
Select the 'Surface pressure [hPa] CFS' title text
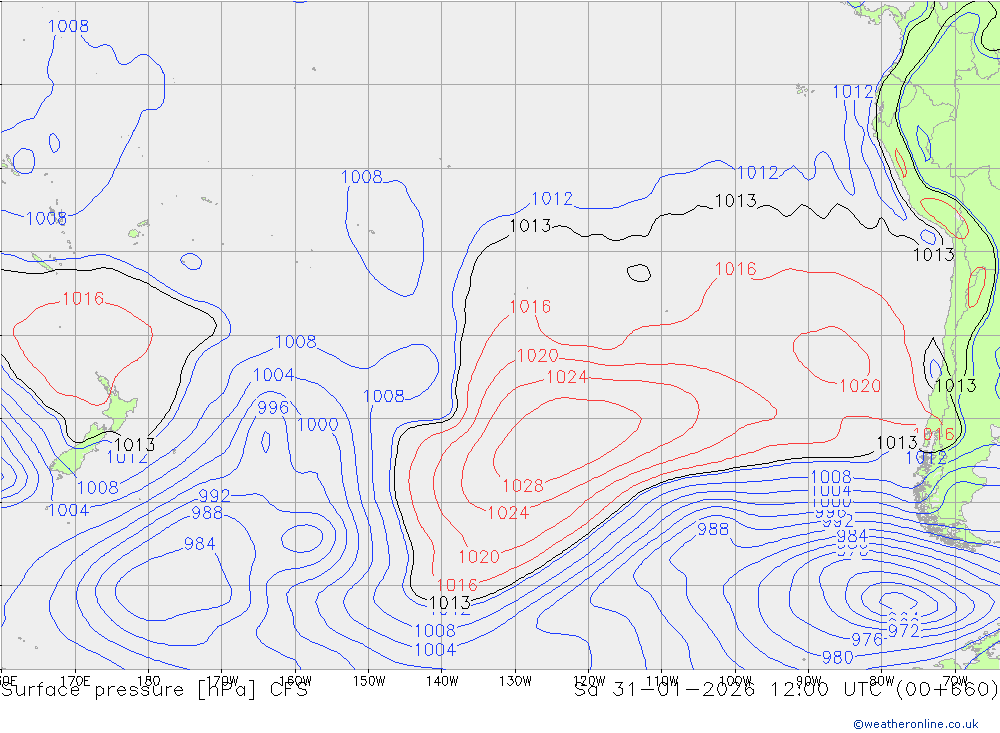(154, 690)
